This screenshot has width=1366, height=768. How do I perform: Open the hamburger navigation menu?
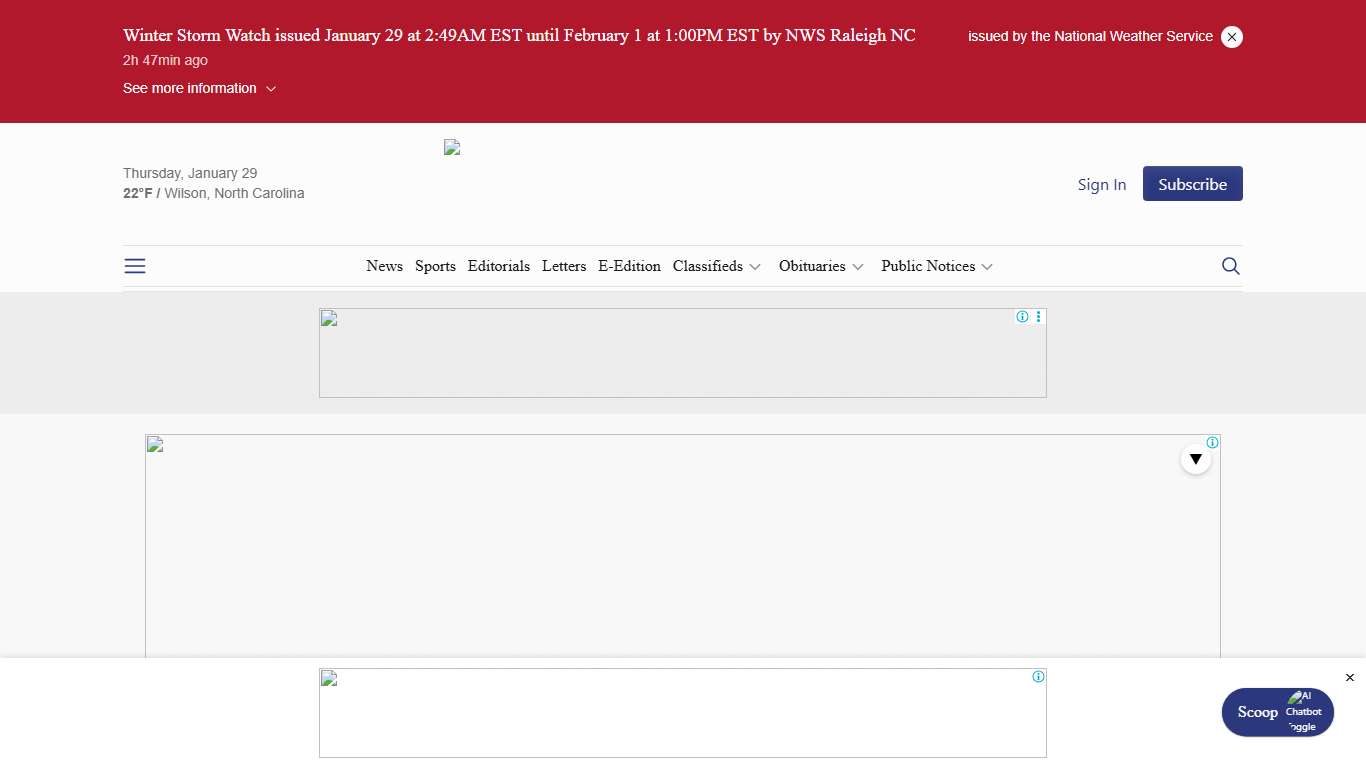point(135,266)
